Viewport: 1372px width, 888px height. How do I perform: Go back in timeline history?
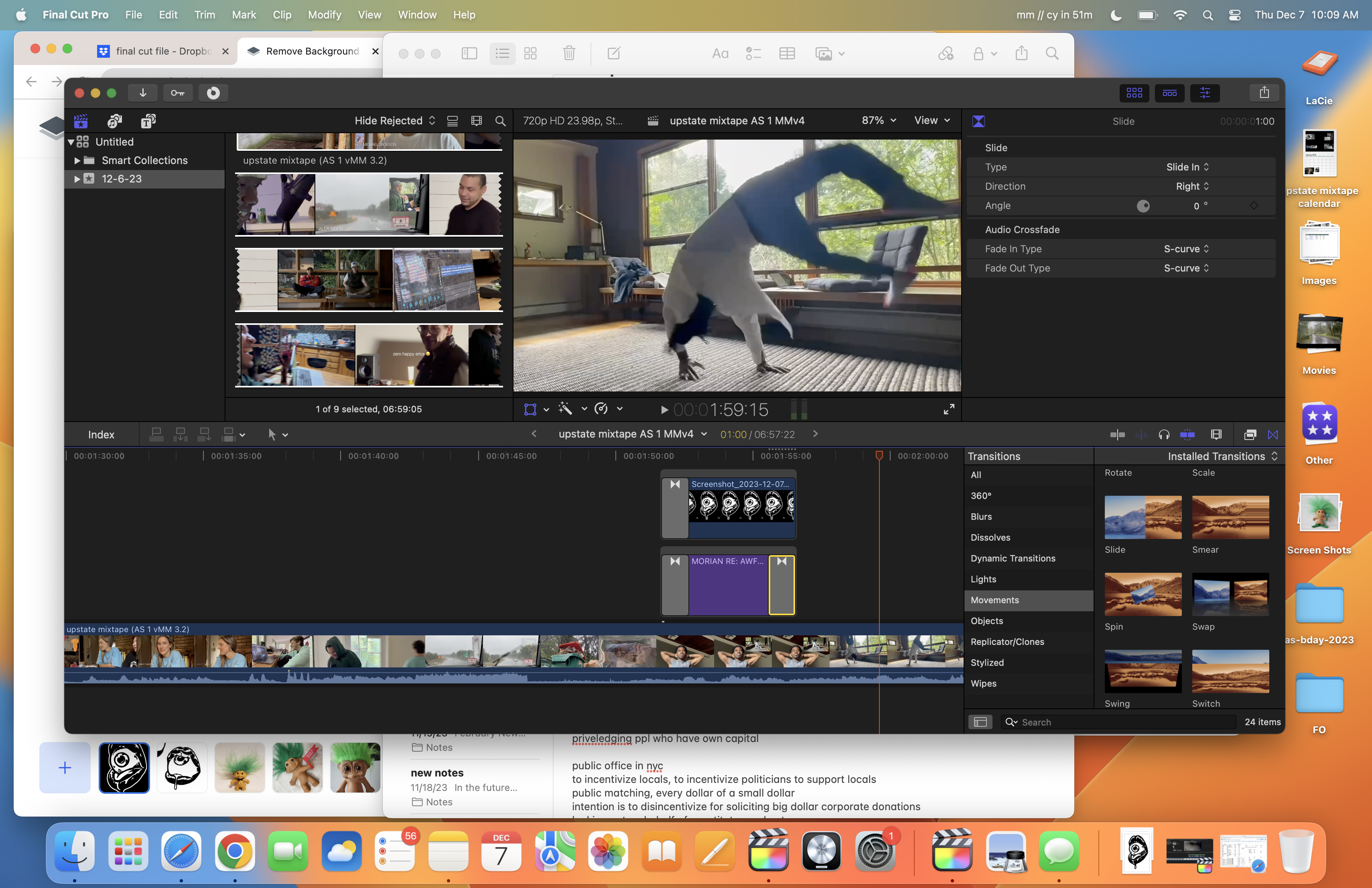(x=534, y=434)
